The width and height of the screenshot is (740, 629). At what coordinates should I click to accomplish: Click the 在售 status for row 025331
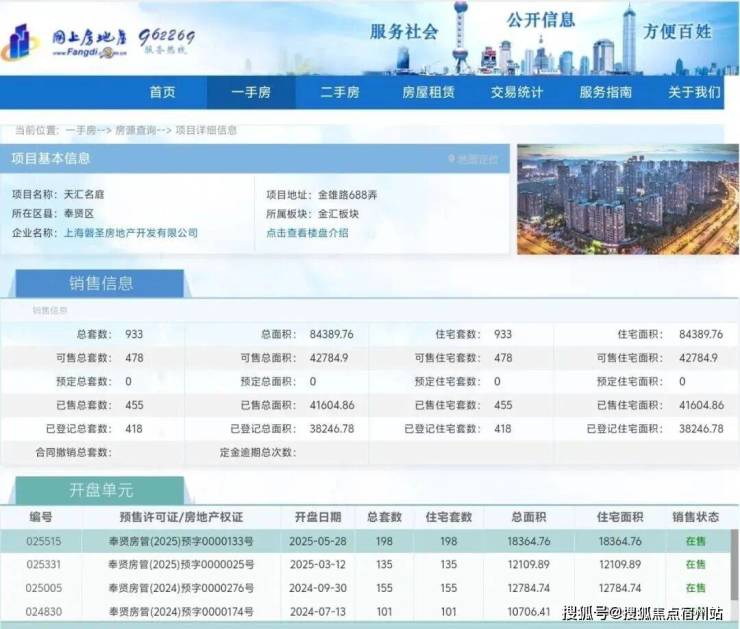[695, 564]
